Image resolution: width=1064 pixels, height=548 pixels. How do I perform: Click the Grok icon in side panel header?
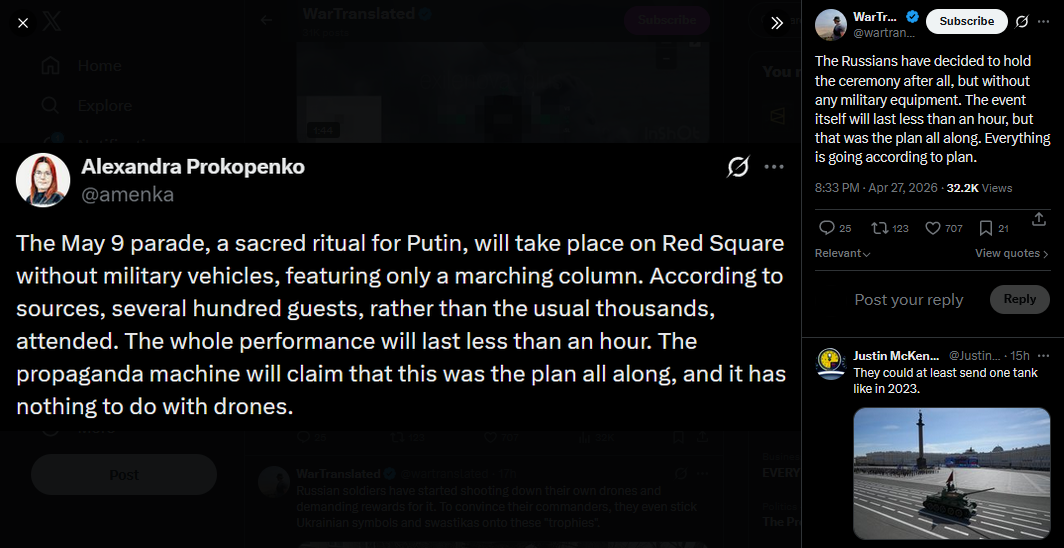[x=1021, y=22]
